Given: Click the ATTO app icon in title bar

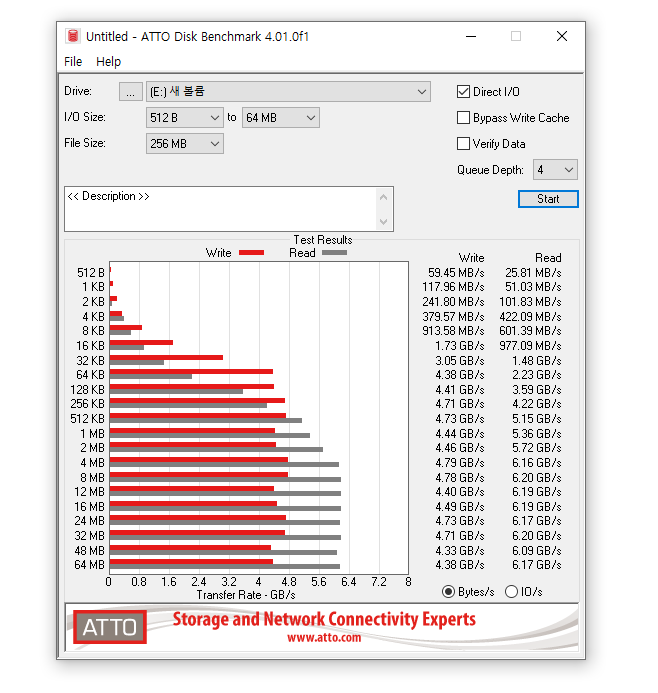Looking at the screenshot, I should [72, 36].
